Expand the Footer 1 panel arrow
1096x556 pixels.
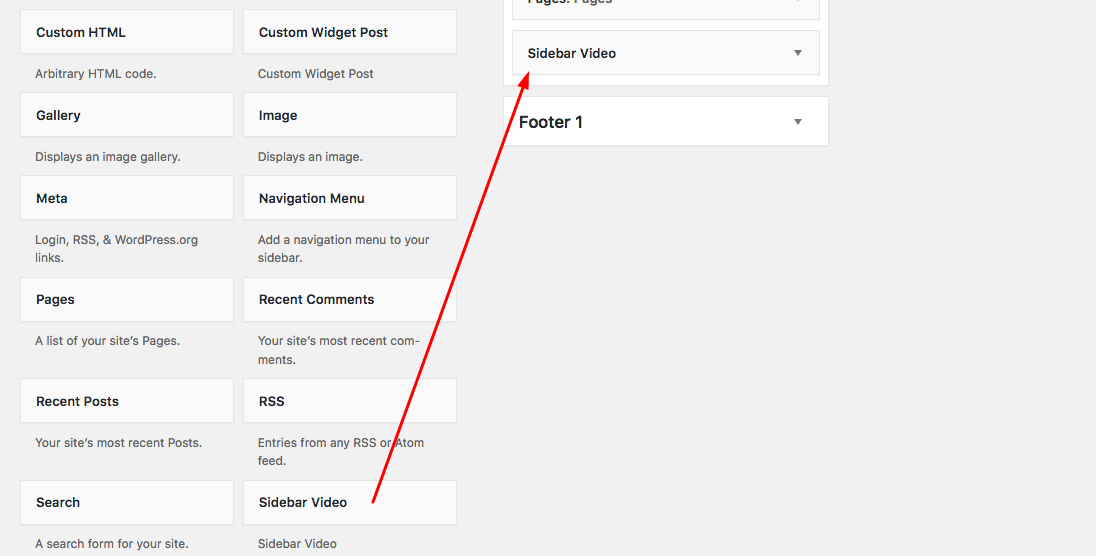pos(797,122)
